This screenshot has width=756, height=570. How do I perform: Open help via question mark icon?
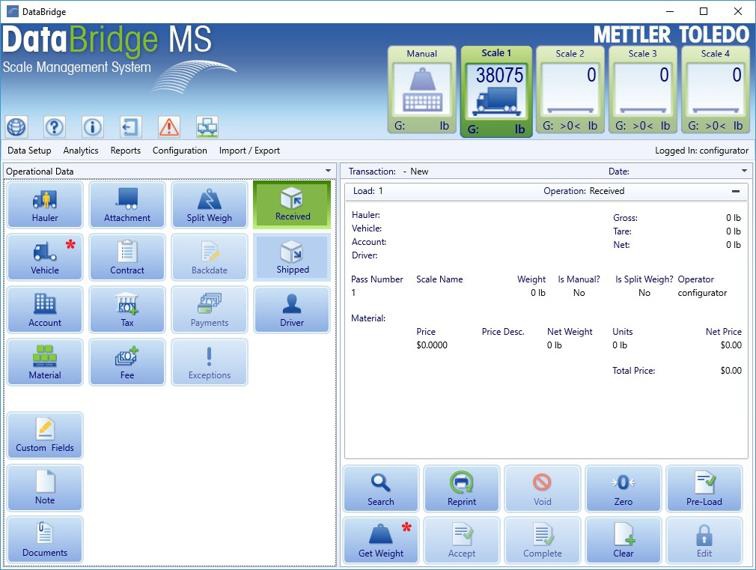54,127
